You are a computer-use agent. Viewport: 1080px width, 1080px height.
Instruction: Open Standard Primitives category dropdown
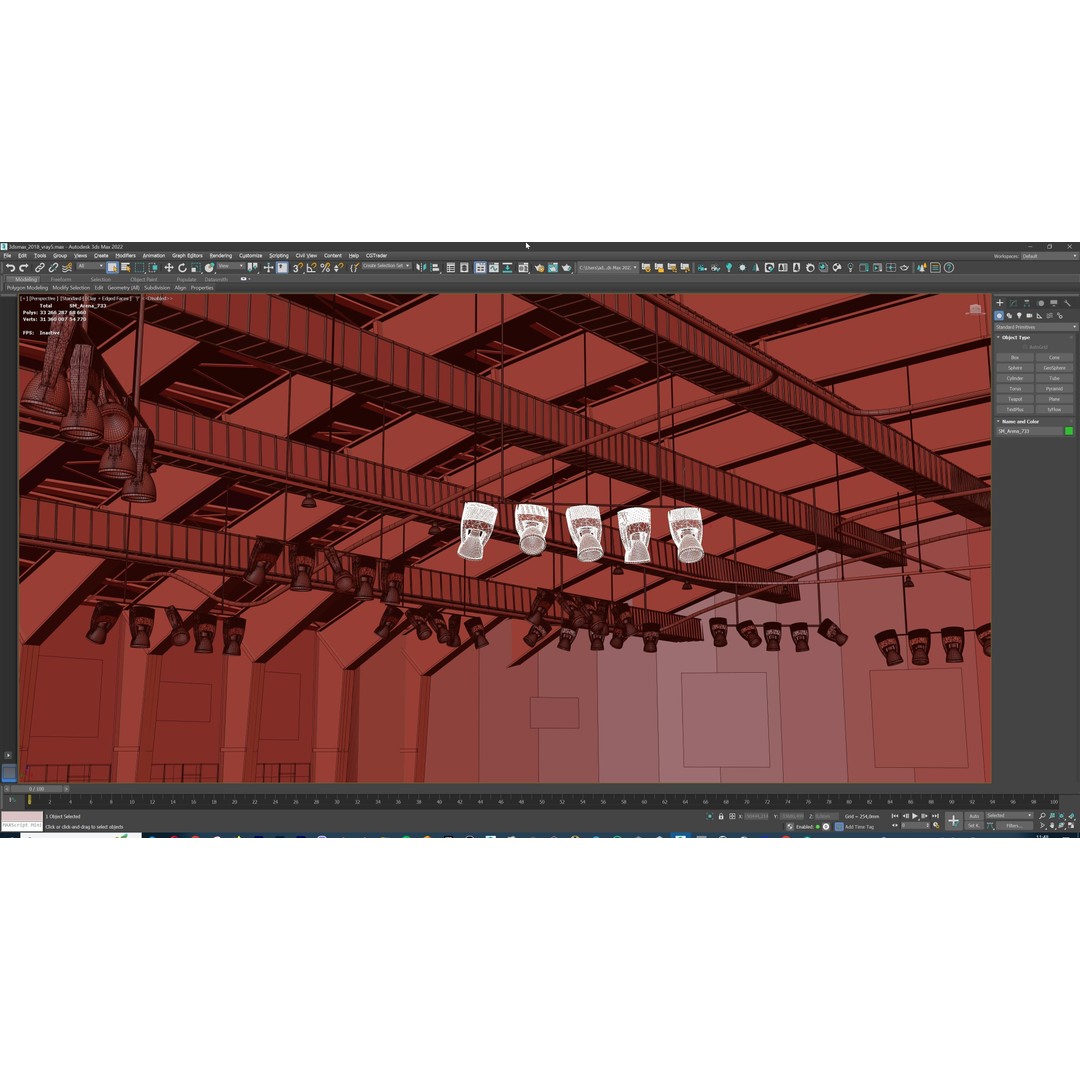click(x=1035, y=327)
